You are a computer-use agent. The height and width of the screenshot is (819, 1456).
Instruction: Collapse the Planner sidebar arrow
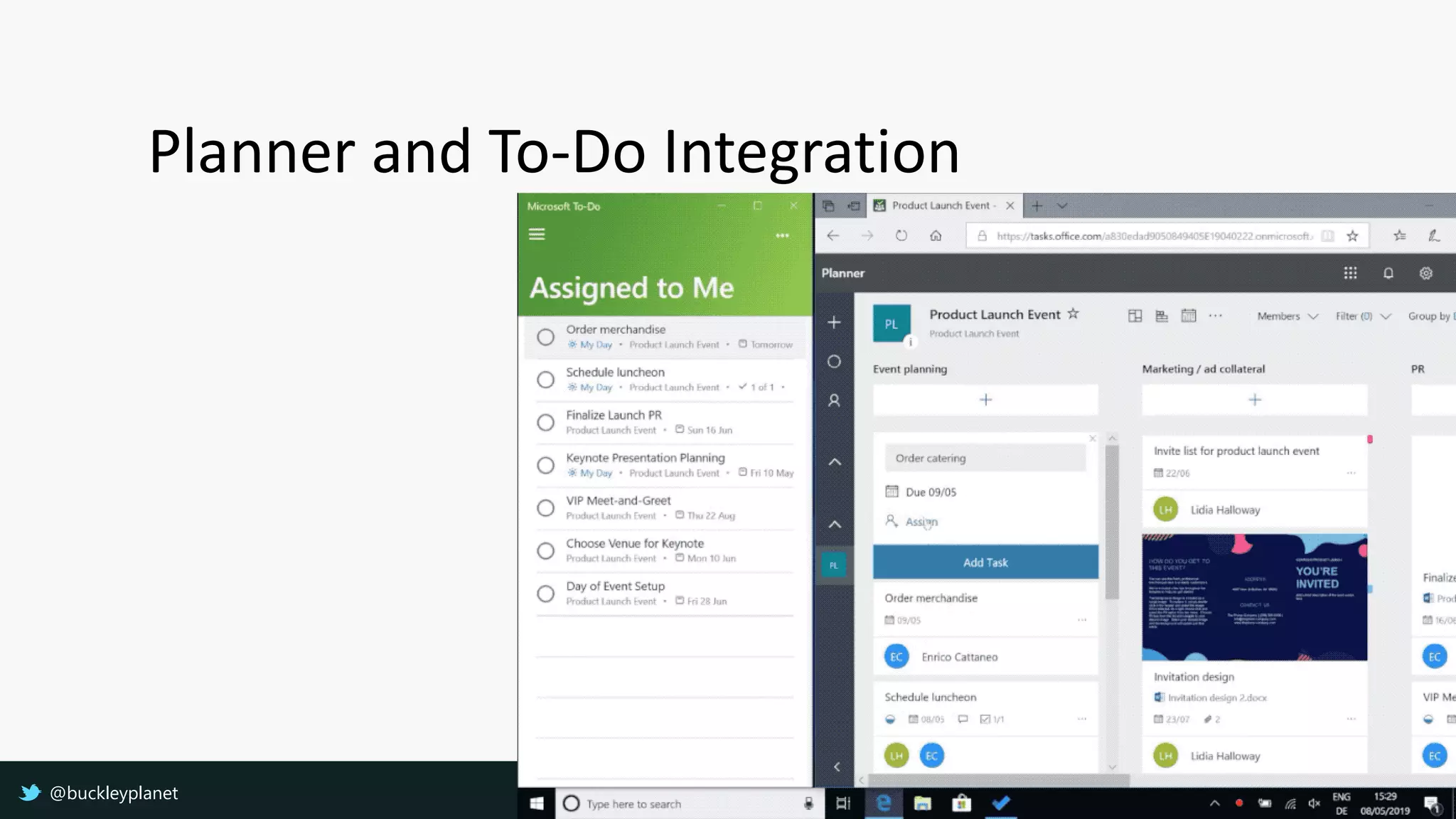tap(836, 766)
